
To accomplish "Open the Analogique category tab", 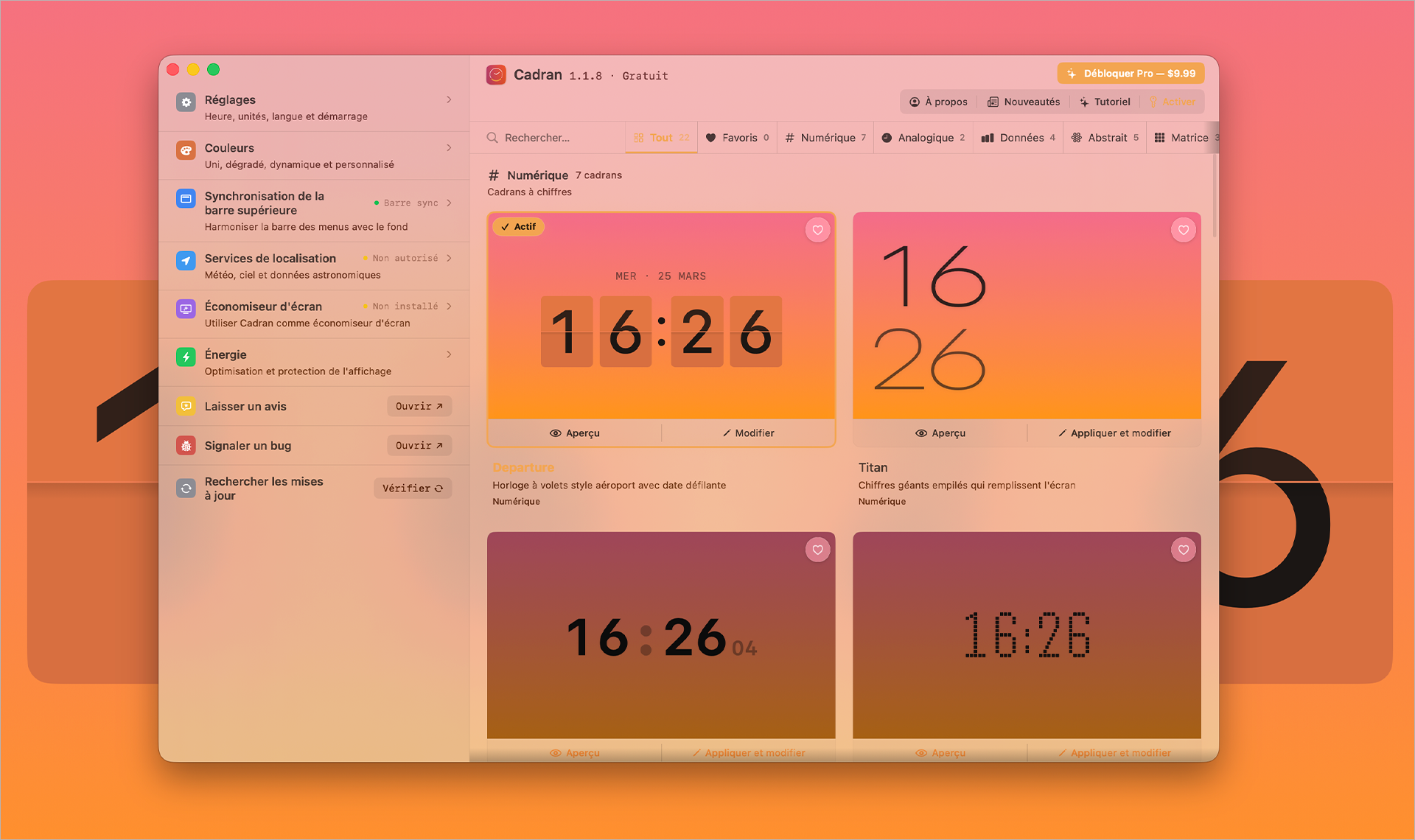I will point(923,137).
